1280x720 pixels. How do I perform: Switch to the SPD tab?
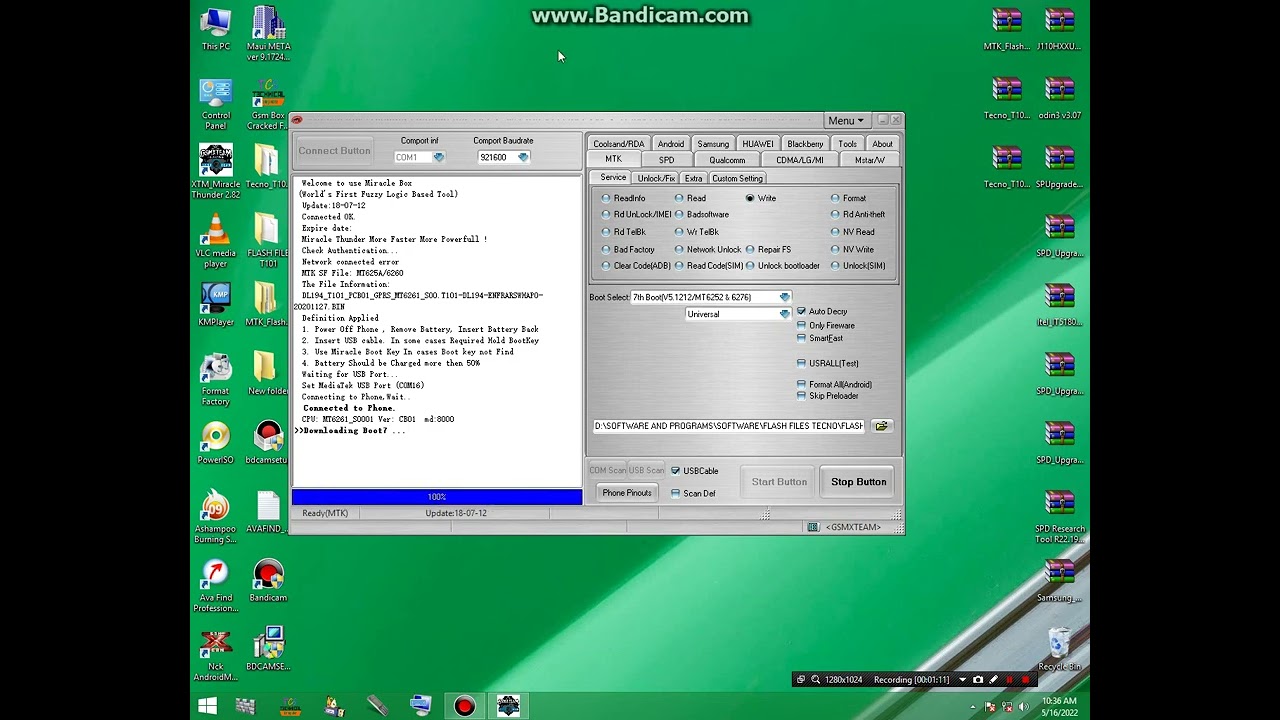(666, 160)
